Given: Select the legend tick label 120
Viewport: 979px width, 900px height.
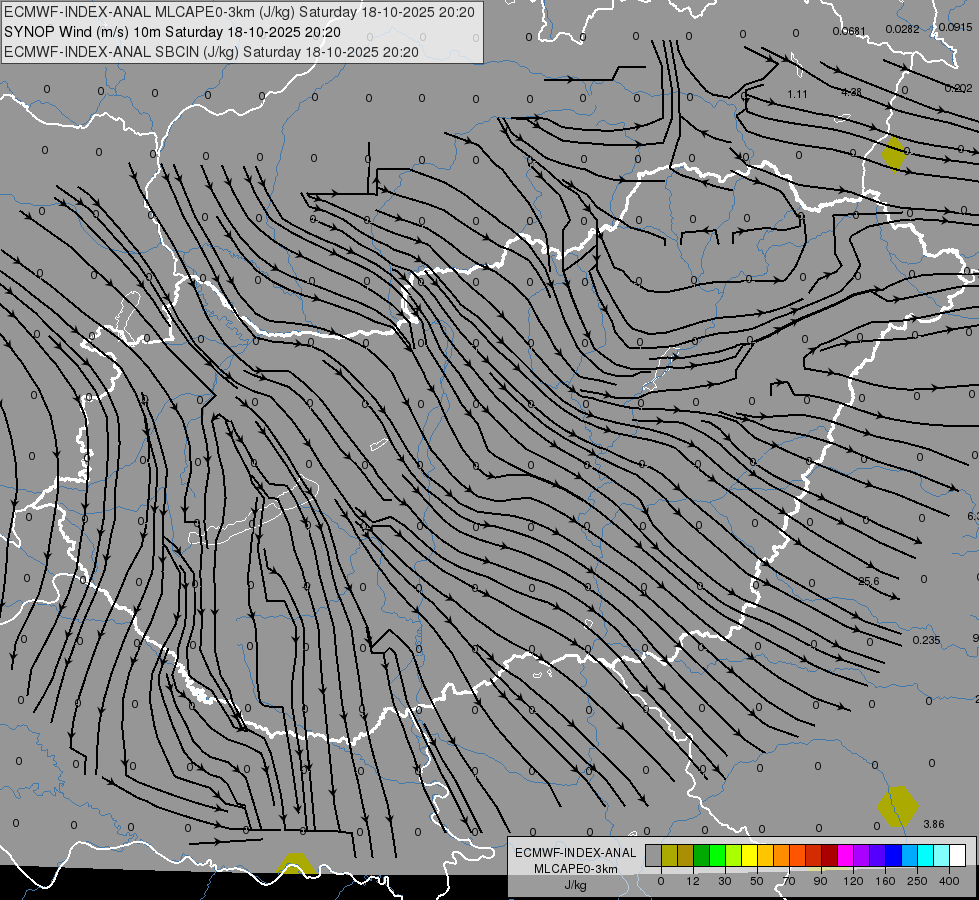Looking at the screenshot, I should [854, 881].
